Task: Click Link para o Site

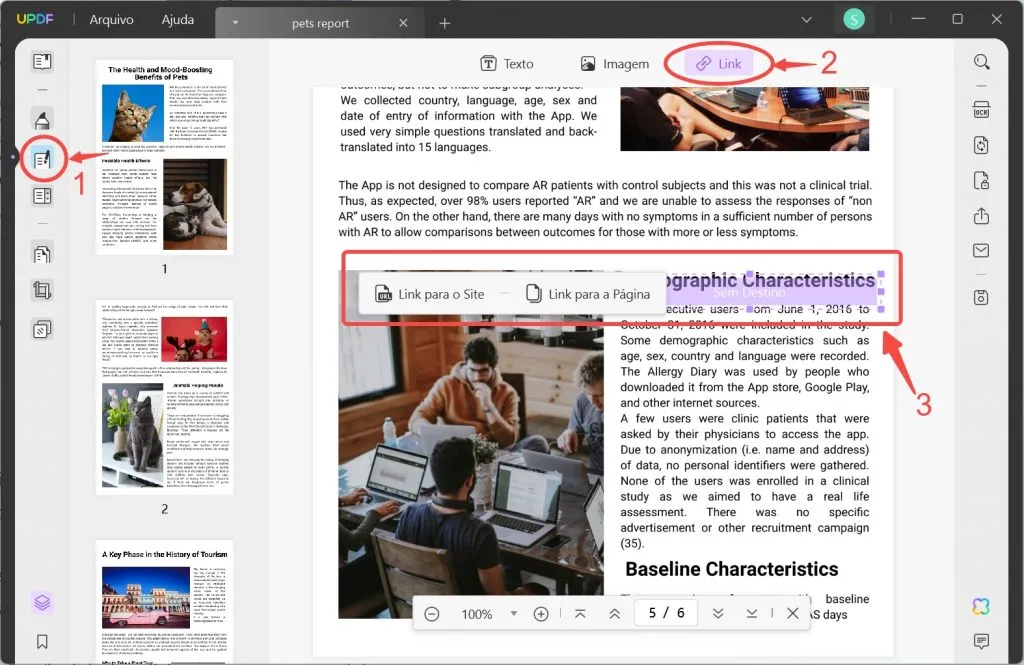Action: [431, 293]
